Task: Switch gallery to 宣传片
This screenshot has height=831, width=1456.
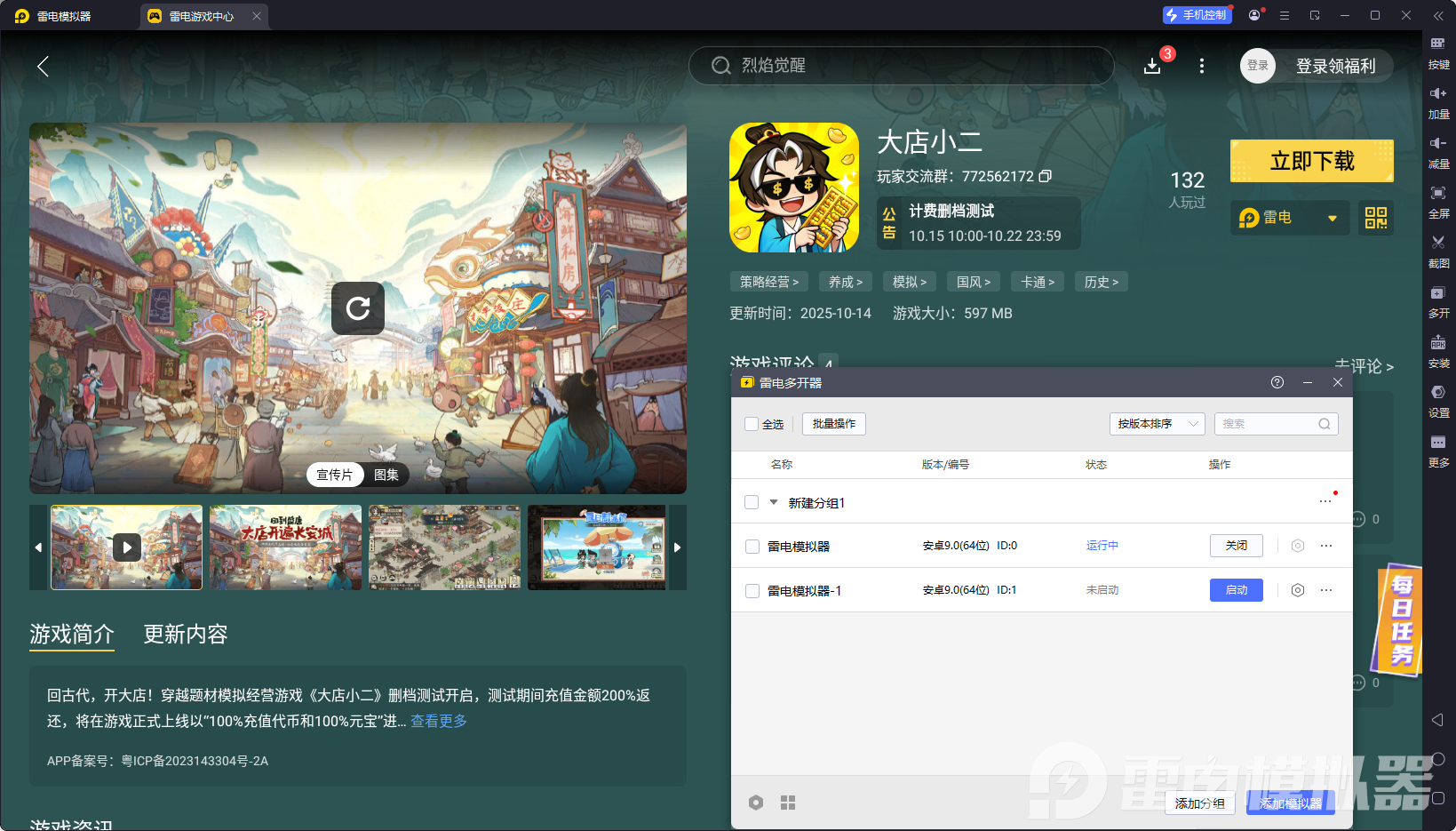Action: (x=335, y=475)
